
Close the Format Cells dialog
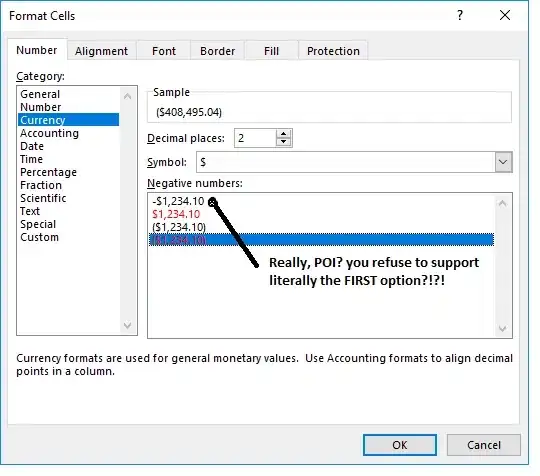click(x=505, y=15)
